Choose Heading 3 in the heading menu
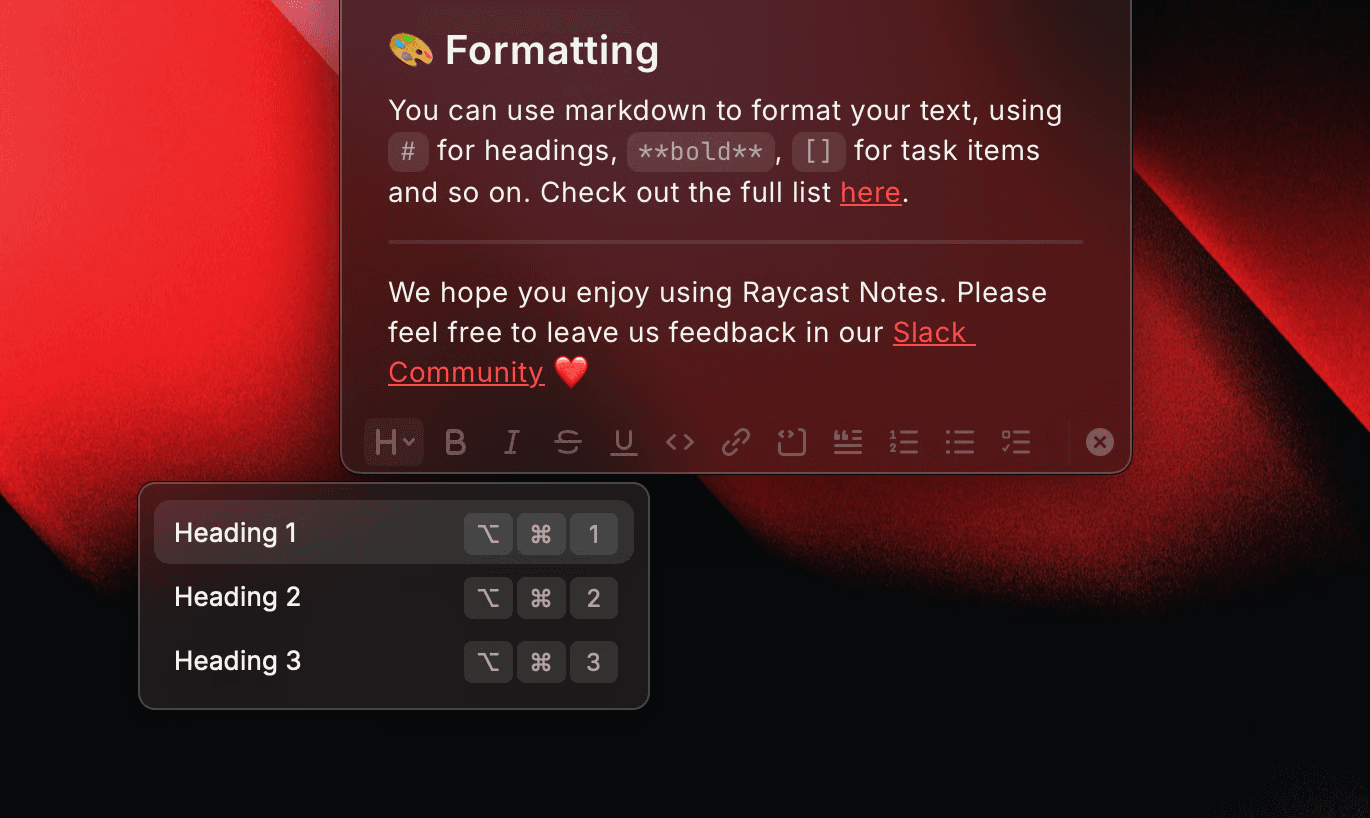The width and height of the screenshot is (1370, 818). pos(237,661)
